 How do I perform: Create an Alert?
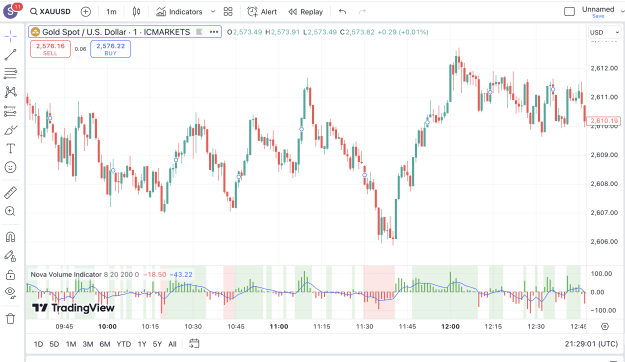(262, 12)
